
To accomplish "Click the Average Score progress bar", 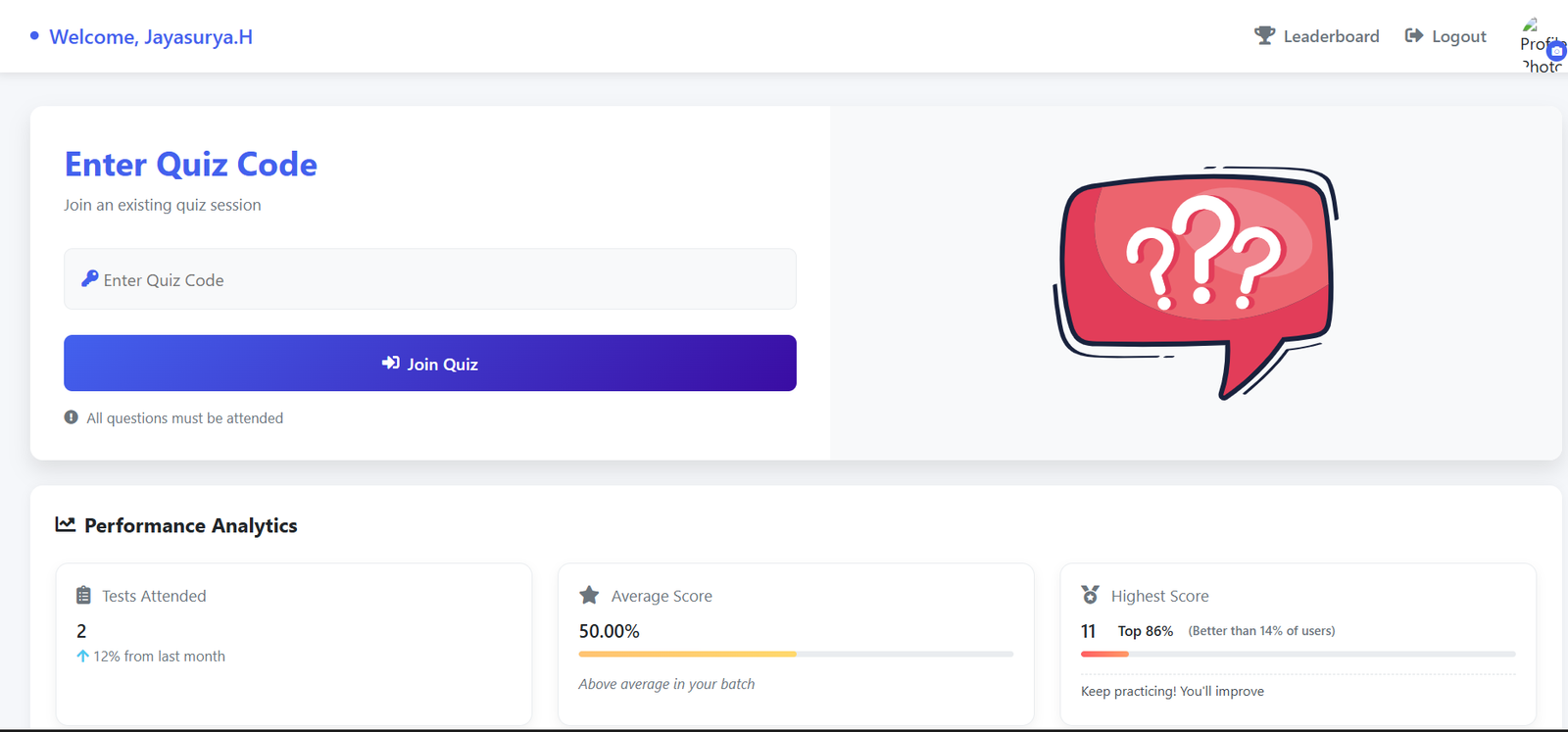I will tap(796, 654).
